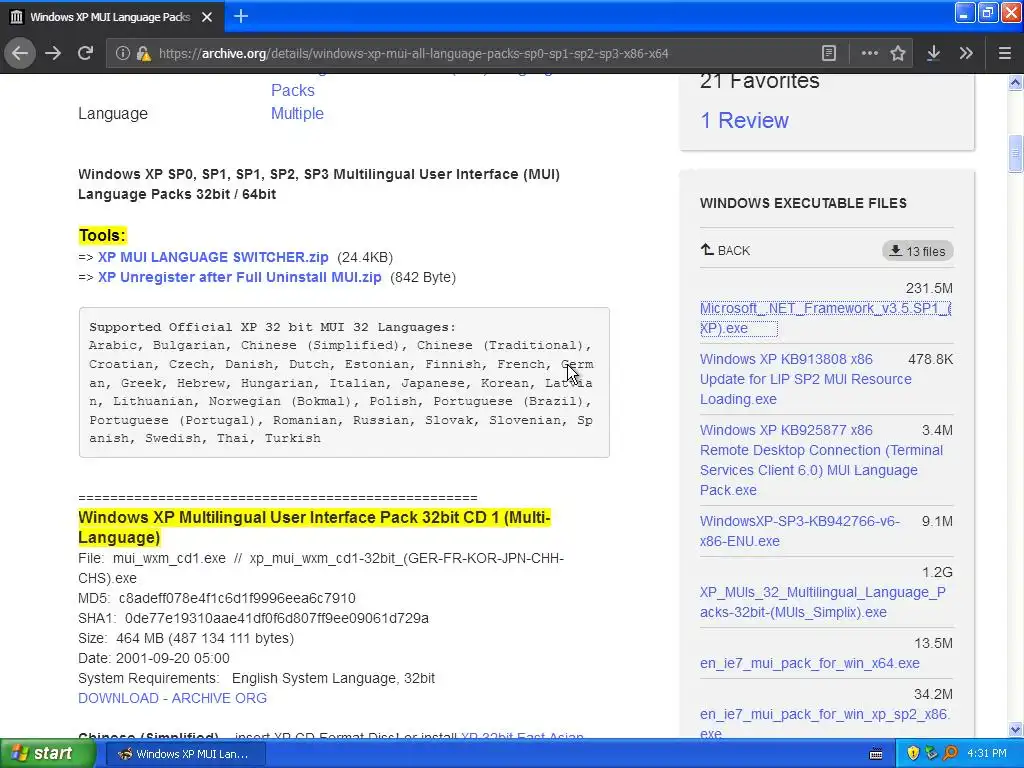Click Size: 464 MB text line
This screenshot has width=1024, height=768.
(x=186, y=638)
